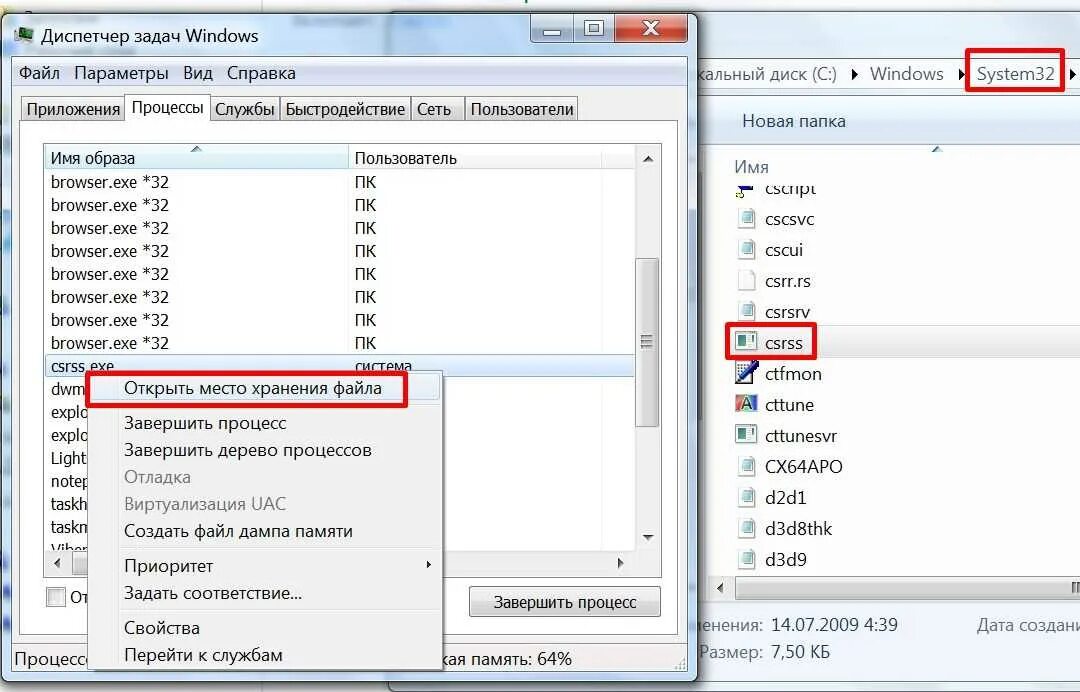Click the d2d1 file icon
1080x692 pixels.
click(x=746, y=497)
